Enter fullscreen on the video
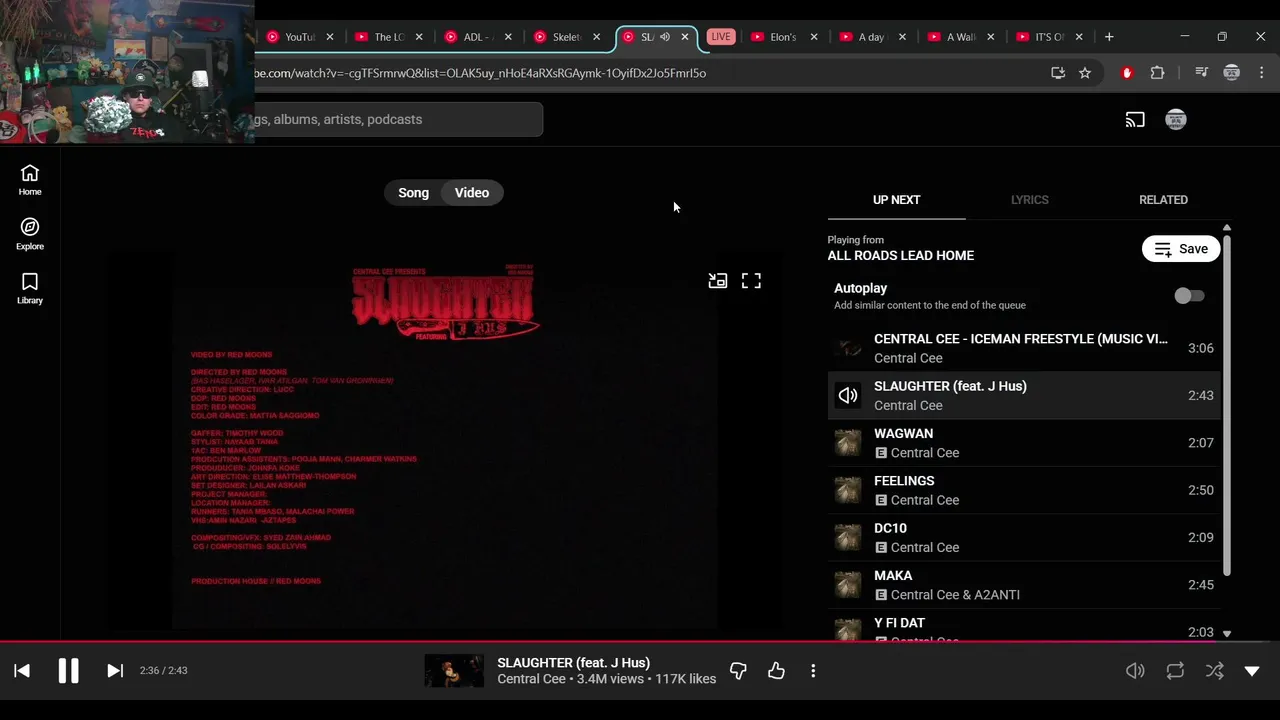The width and height of the screenshot is (1280, 720). pyautogui.click(x=751, y=281)
